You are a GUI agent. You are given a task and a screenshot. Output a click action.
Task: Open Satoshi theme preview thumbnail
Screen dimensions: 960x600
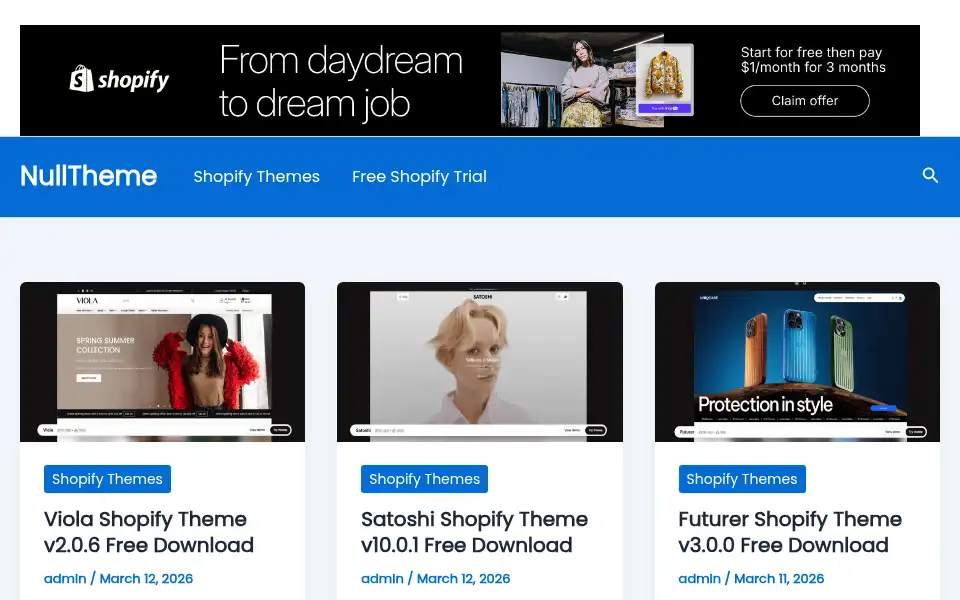pyautogui.click(x=479, y=362)
